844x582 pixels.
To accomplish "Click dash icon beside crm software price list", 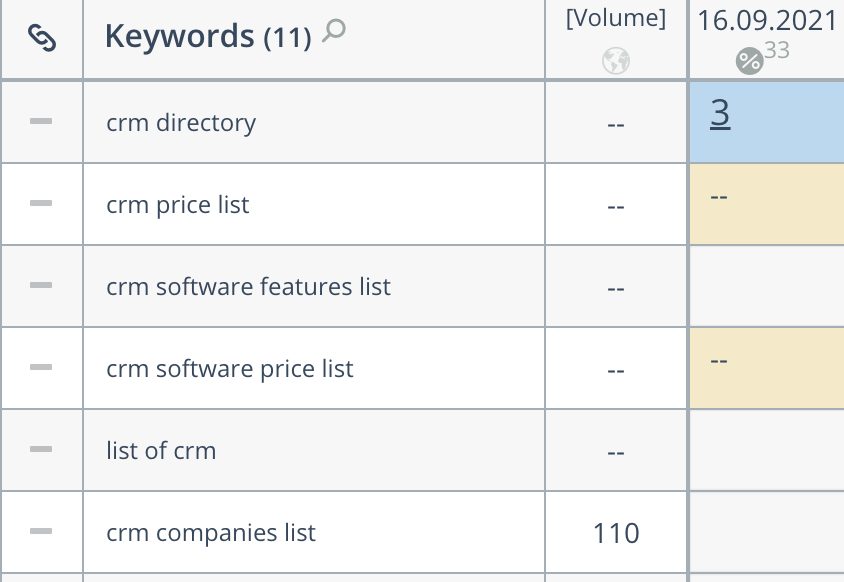I will click(41, 367).
